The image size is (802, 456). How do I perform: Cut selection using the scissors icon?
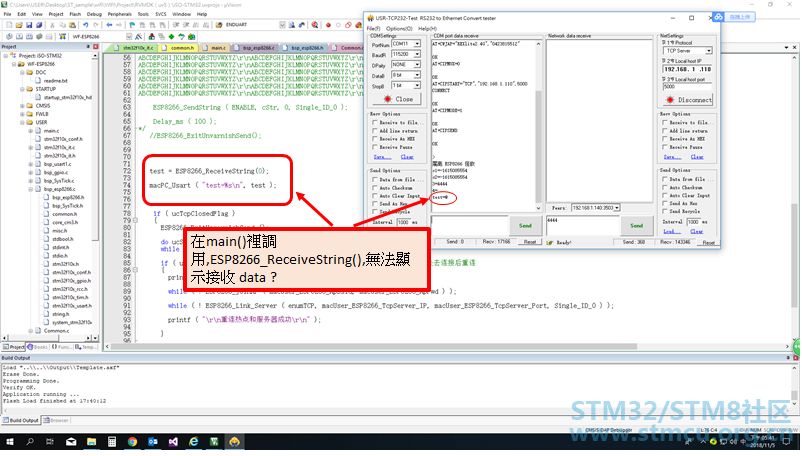pyautogui.click(x=52, y=25)
